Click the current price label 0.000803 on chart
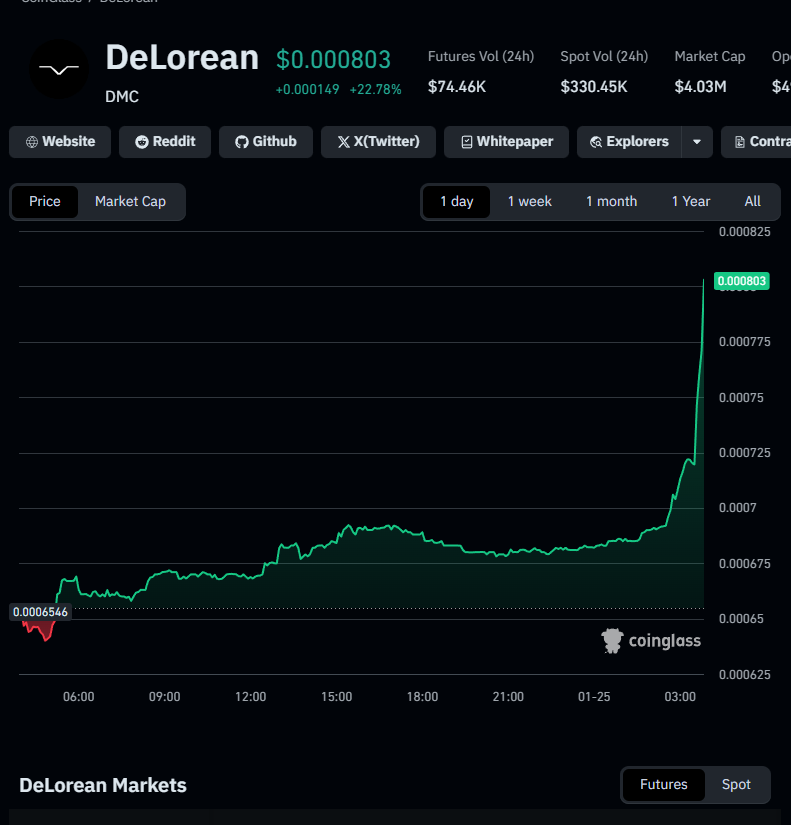 742,281
